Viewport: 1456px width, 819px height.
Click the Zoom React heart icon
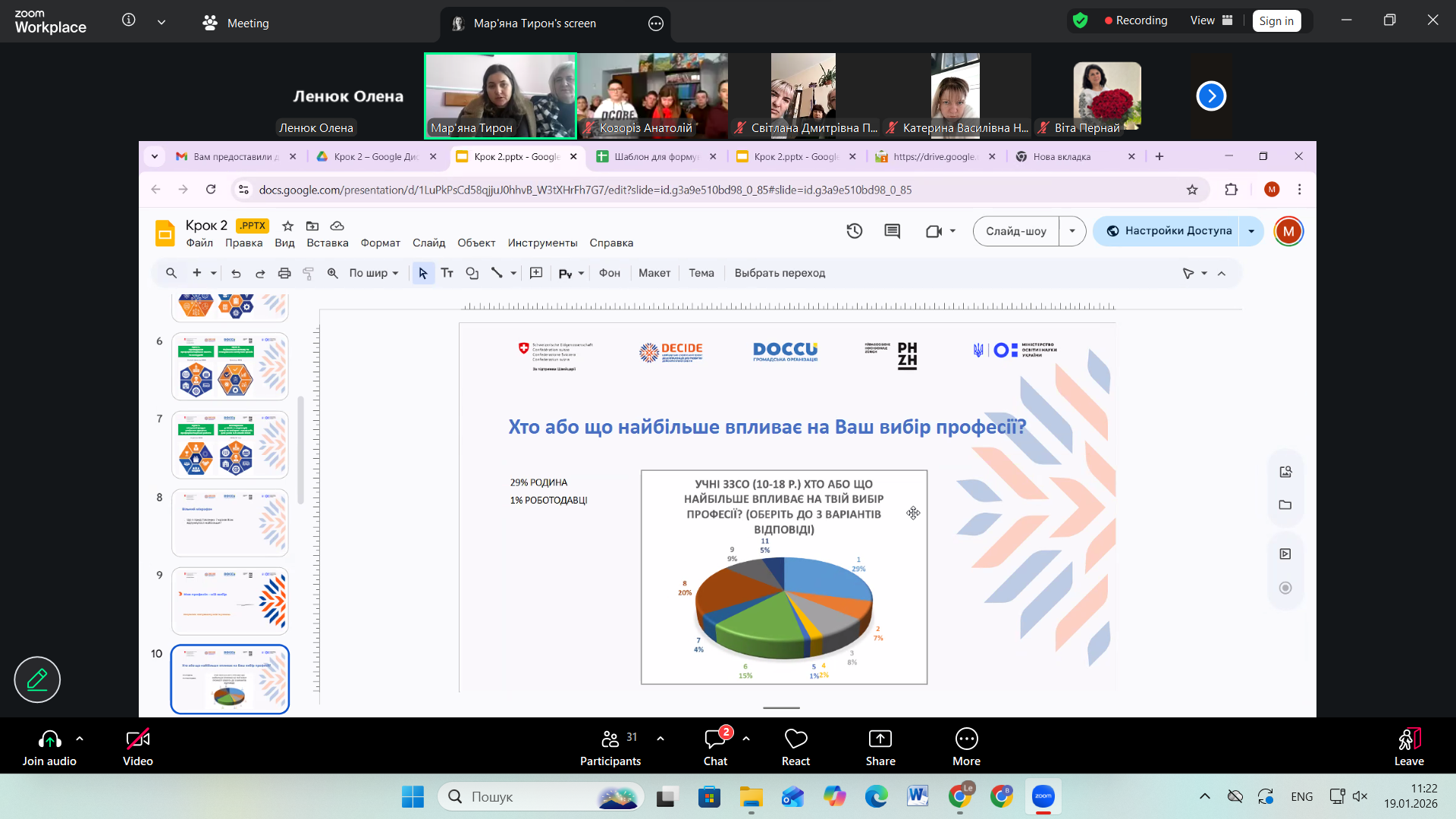click(x=795, y=748)
